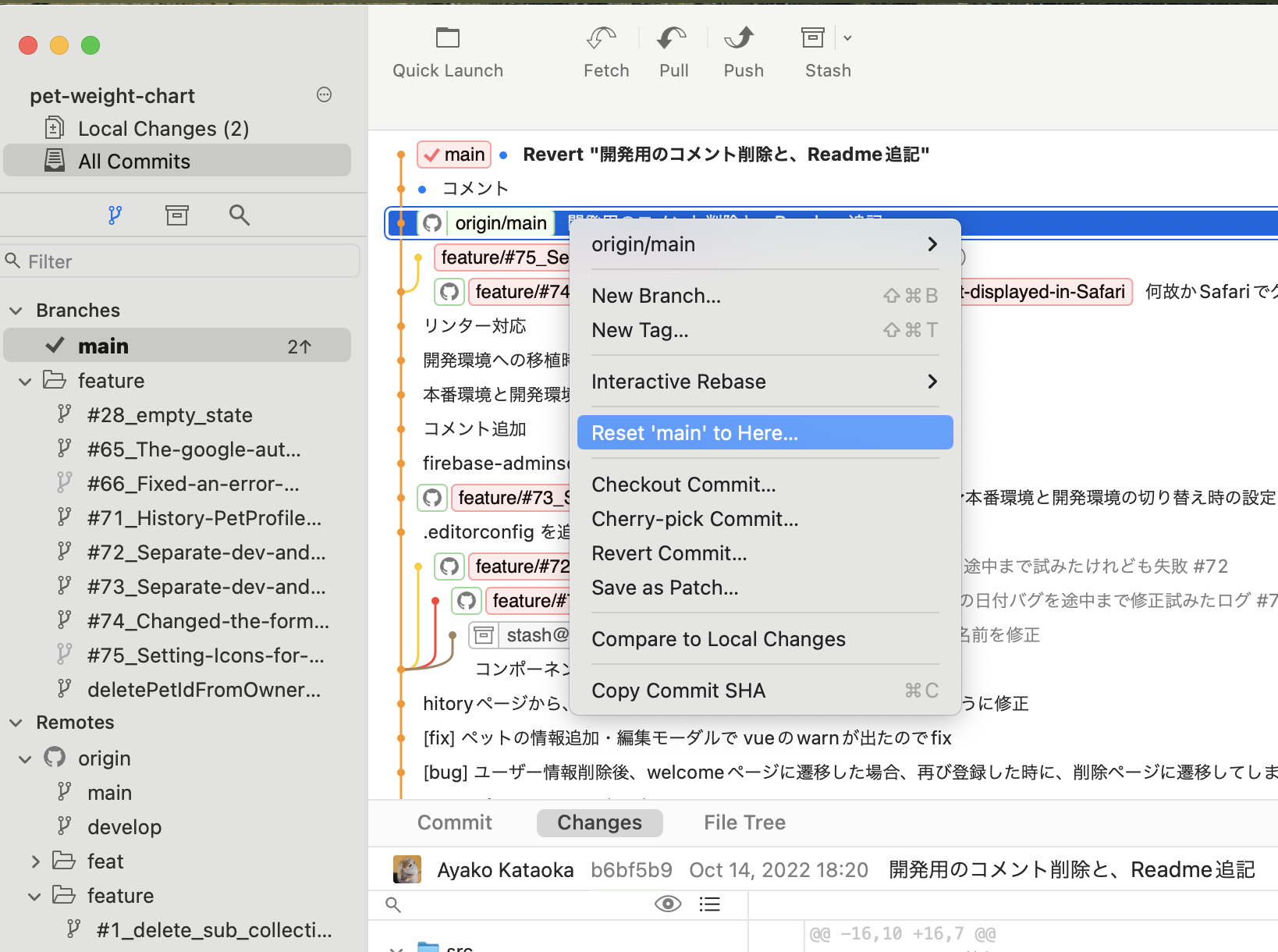1278x952 pixels.
Task: Open repository options via the ellipsis icon
Action: tap(324, 94)
